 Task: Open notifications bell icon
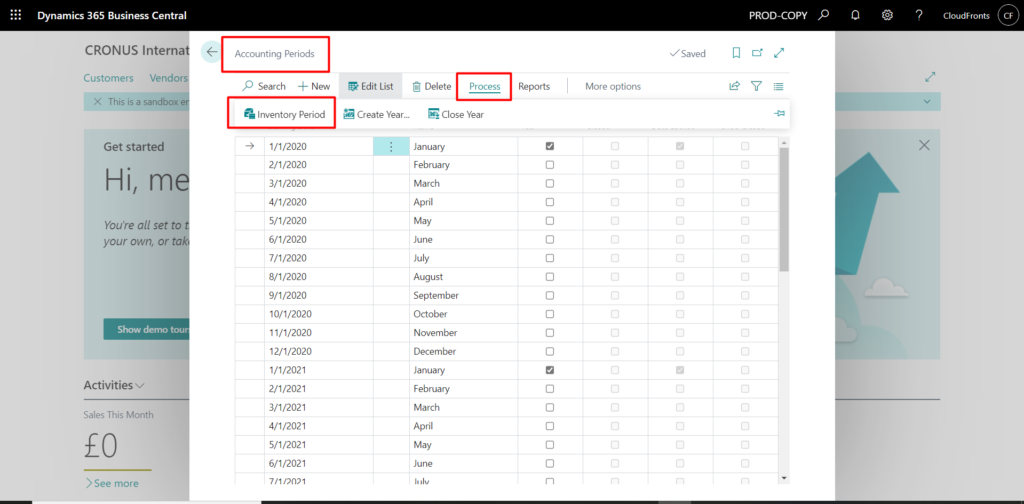[856, 15]
